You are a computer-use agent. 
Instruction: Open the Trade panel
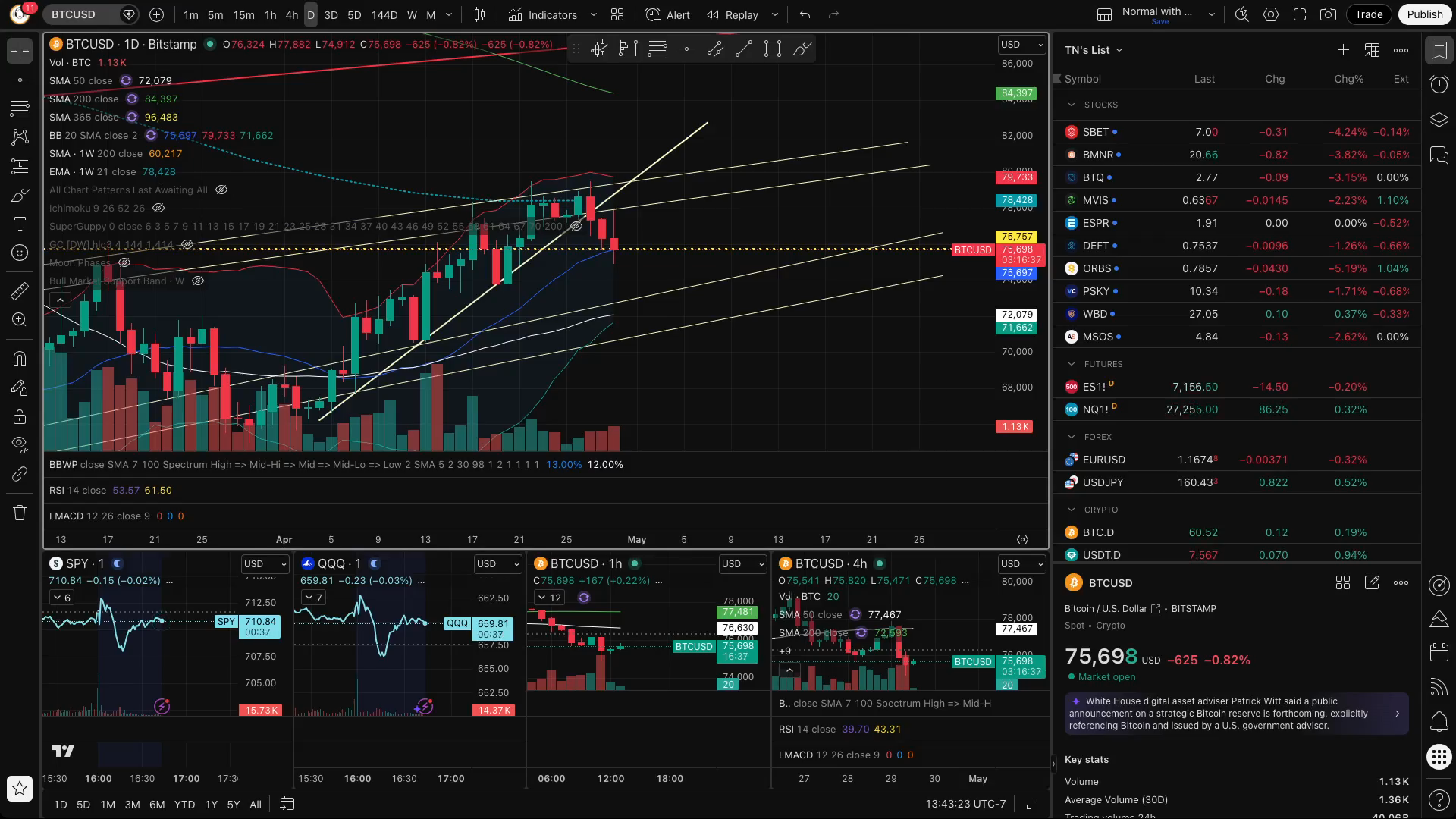point(1369,14)
